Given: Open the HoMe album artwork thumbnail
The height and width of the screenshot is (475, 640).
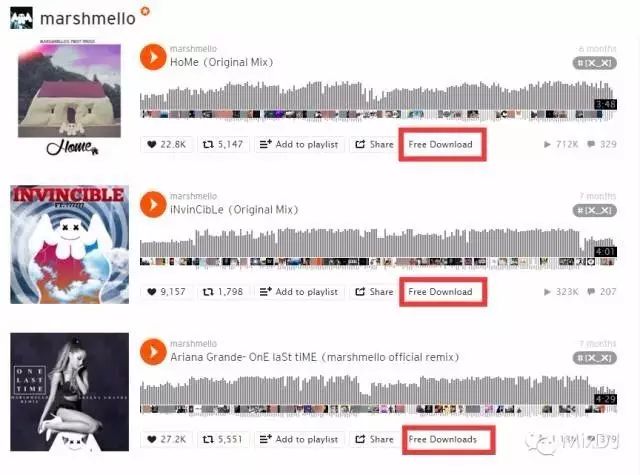Looking at the screenshot, I should click(69, 99).
